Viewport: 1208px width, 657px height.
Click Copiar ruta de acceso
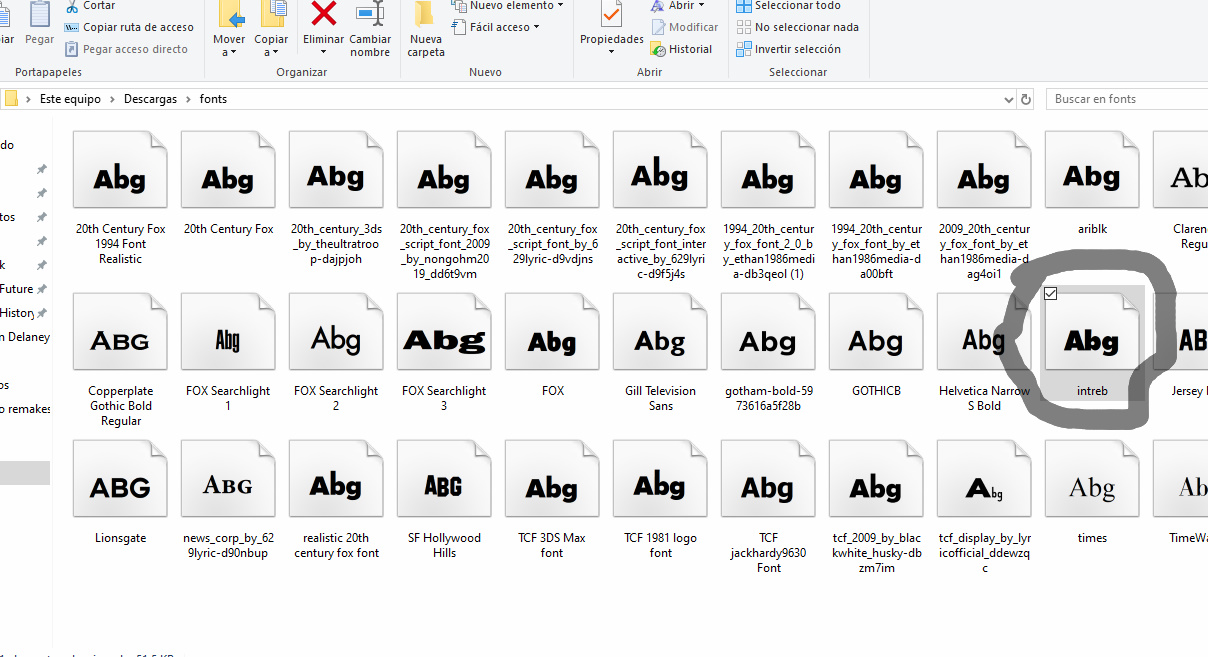[129, 27]
